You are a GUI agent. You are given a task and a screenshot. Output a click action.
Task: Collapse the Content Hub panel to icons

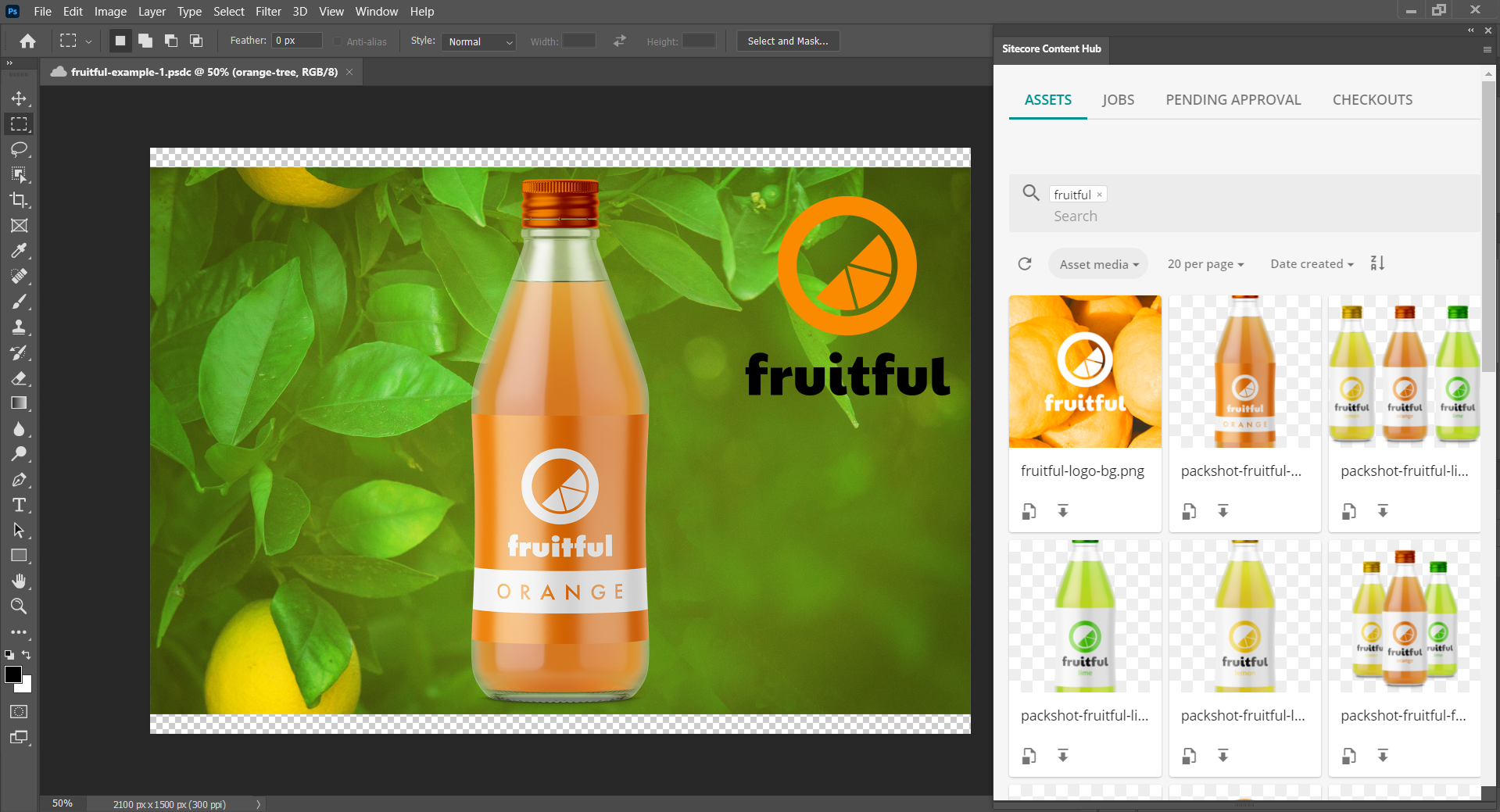pos(1470,30)
